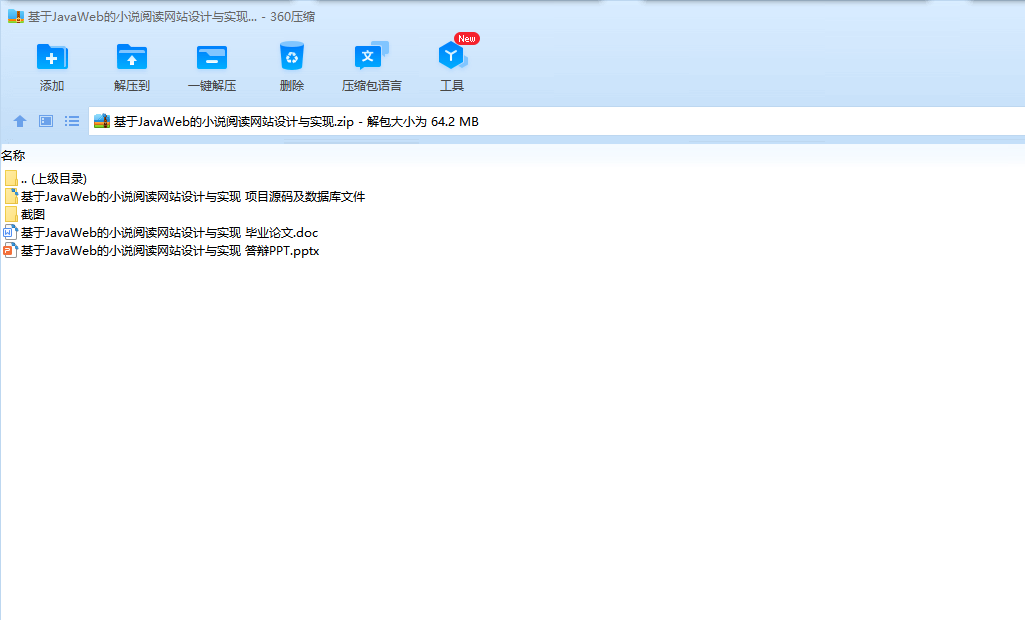Click the PowerPoint icon of 答辩PPT.pptx
This screenshot has width=1025, height=620.
[x=10, y=250]
